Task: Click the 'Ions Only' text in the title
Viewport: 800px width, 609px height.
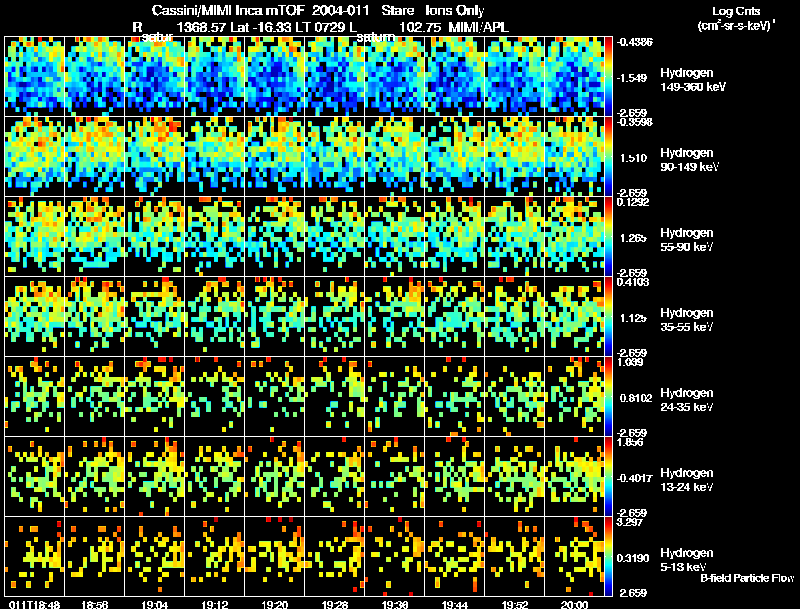Action: coord(454,11)
